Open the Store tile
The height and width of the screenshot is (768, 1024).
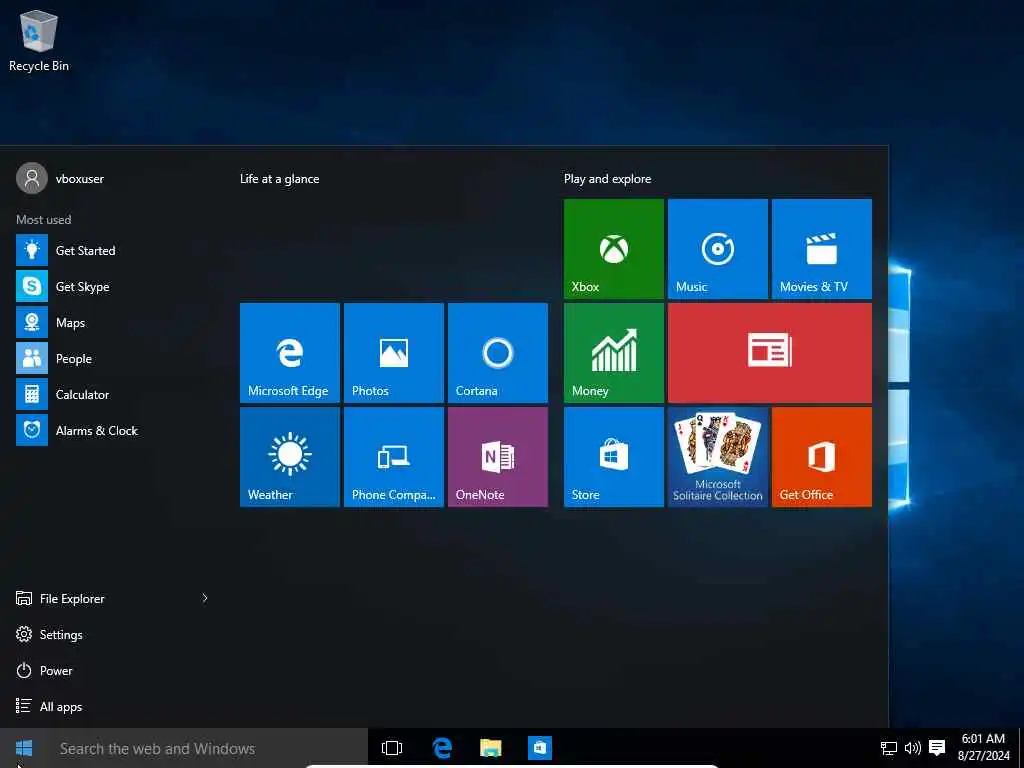614,456
